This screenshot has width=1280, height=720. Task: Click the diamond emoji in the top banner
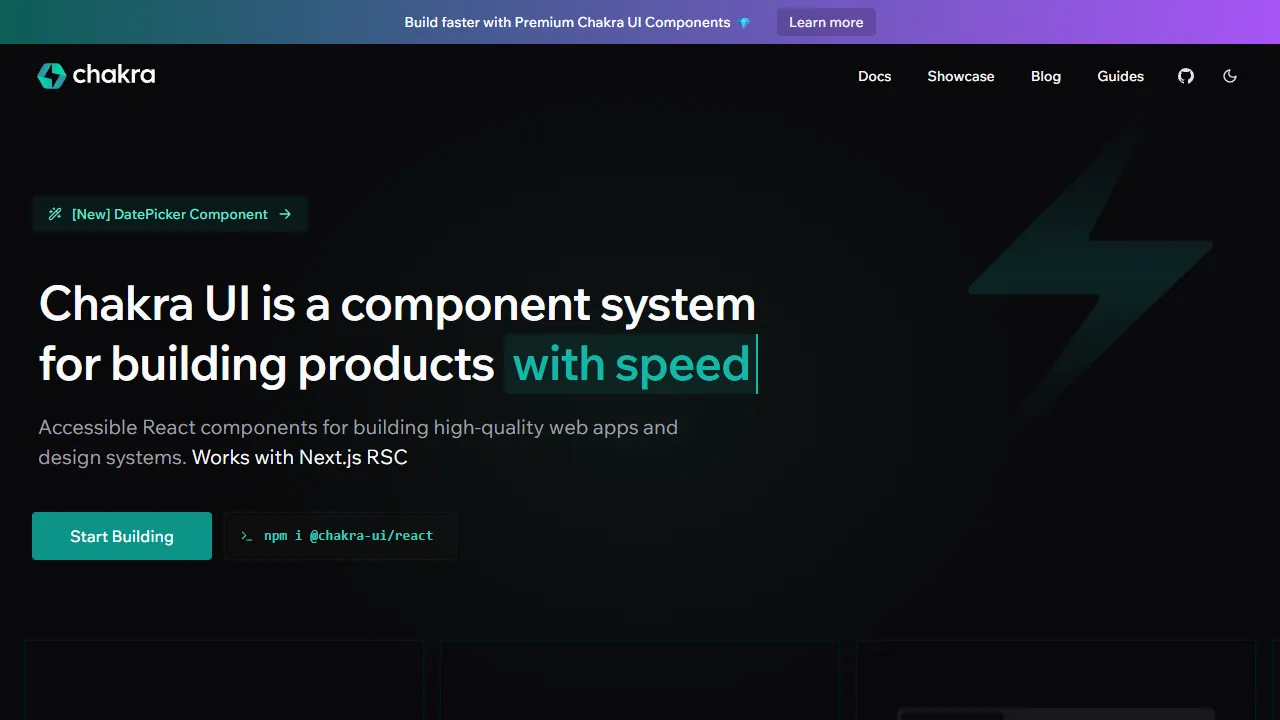(x=744, y=23)
